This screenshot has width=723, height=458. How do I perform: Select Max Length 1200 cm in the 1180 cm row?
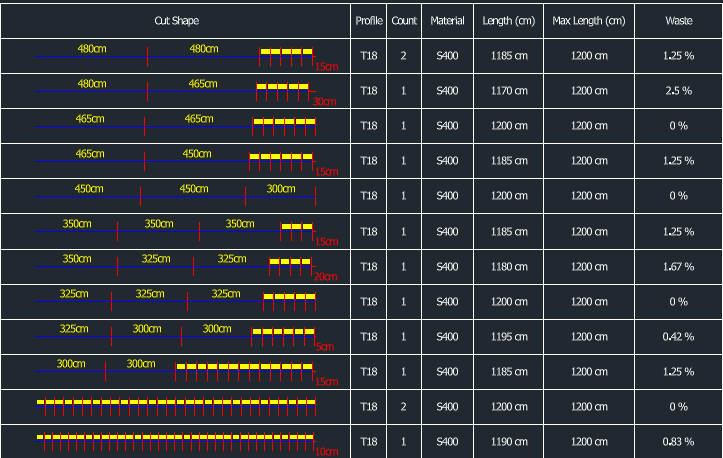click(589, 267)
